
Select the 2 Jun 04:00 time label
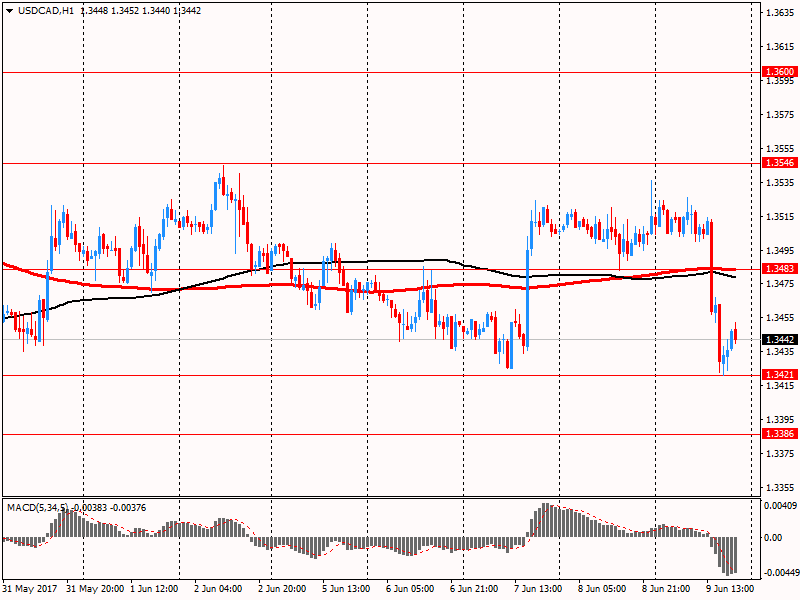click(x=218, y=589)
